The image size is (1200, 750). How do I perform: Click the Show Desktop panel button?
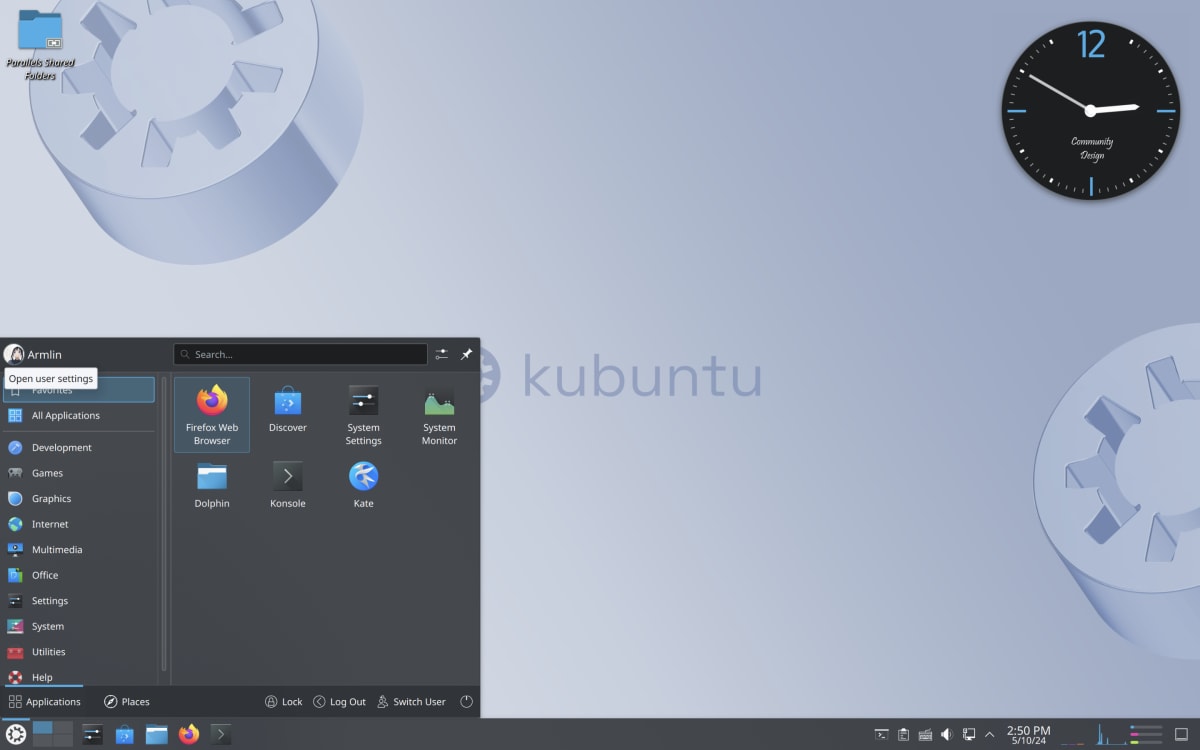[x=1181, y=735]
